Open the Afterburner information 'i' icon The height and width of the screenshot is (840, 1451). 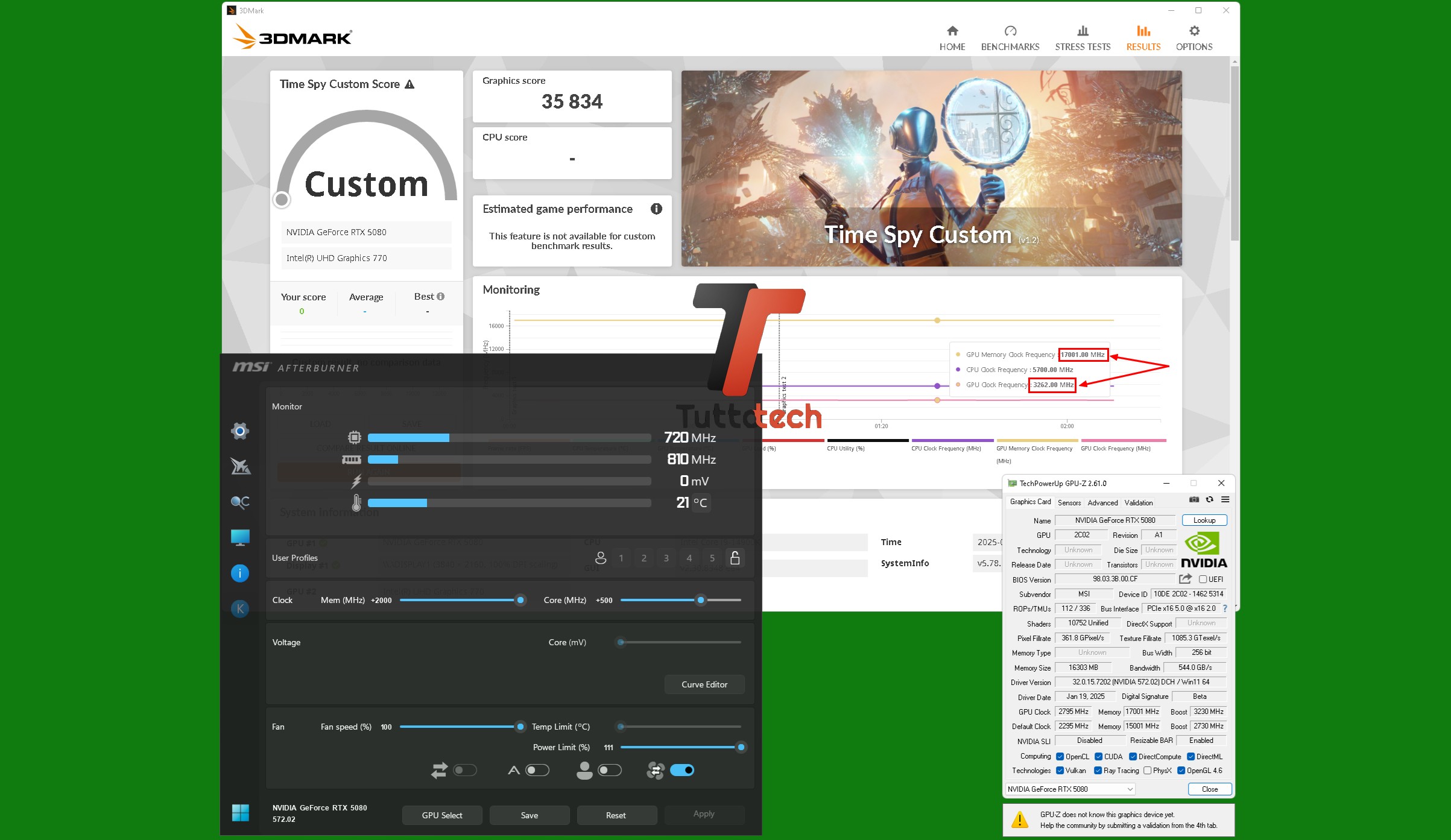[x=240, y=573]
